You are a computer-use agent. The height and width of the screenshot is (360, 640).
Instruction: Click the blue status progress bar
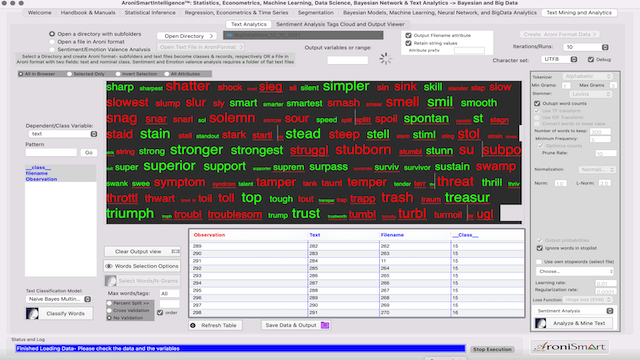click(x=240, y=349)
